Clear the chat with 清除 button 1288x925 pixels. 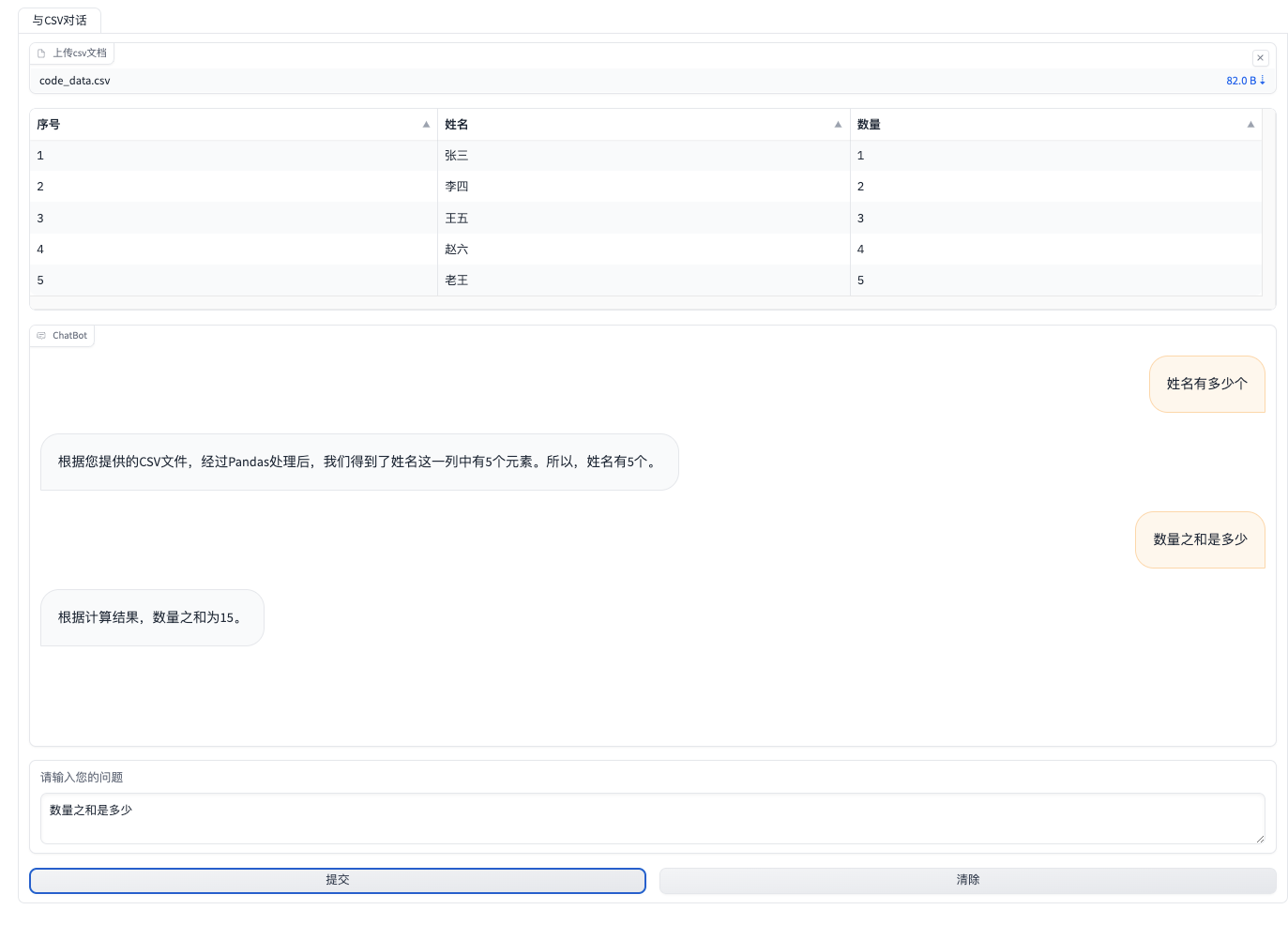(x=968, y=880)
